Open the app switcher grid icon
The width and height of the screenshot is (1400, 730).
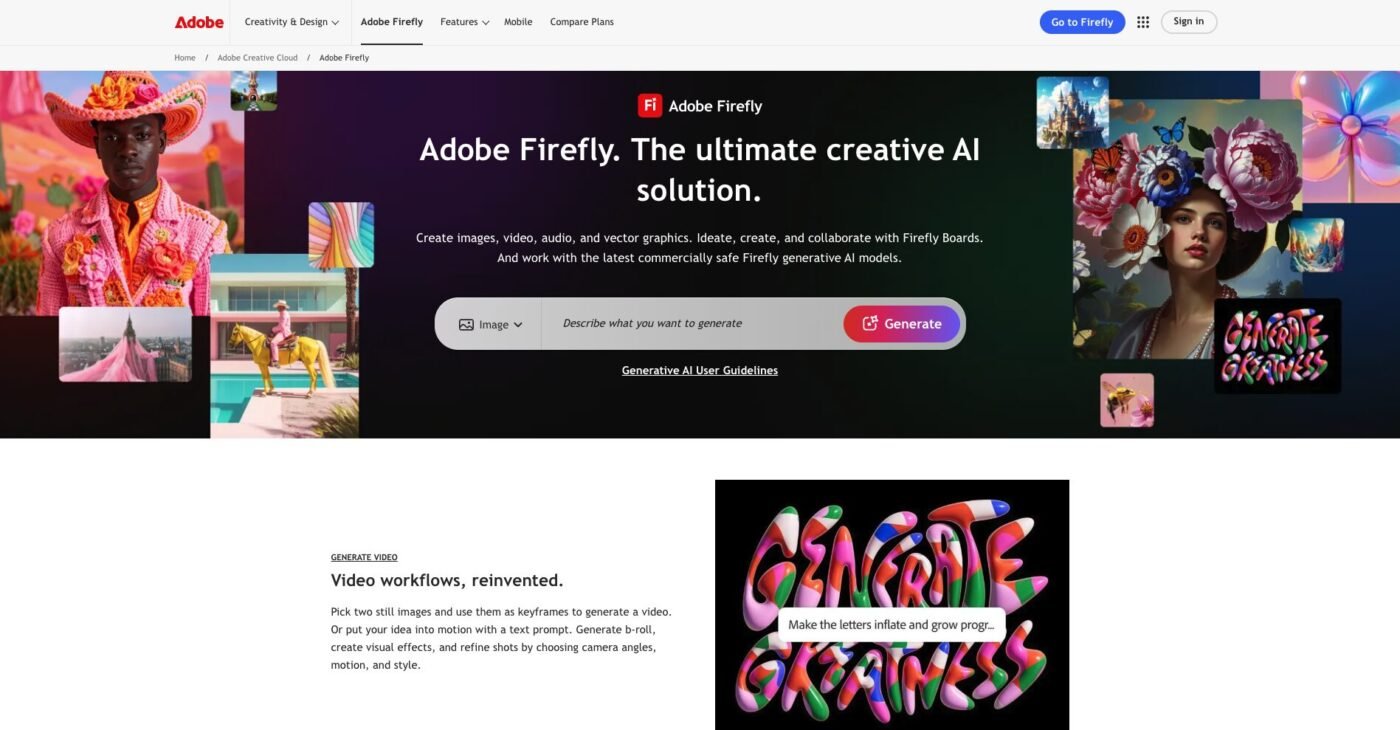[x=1143, y=22]
